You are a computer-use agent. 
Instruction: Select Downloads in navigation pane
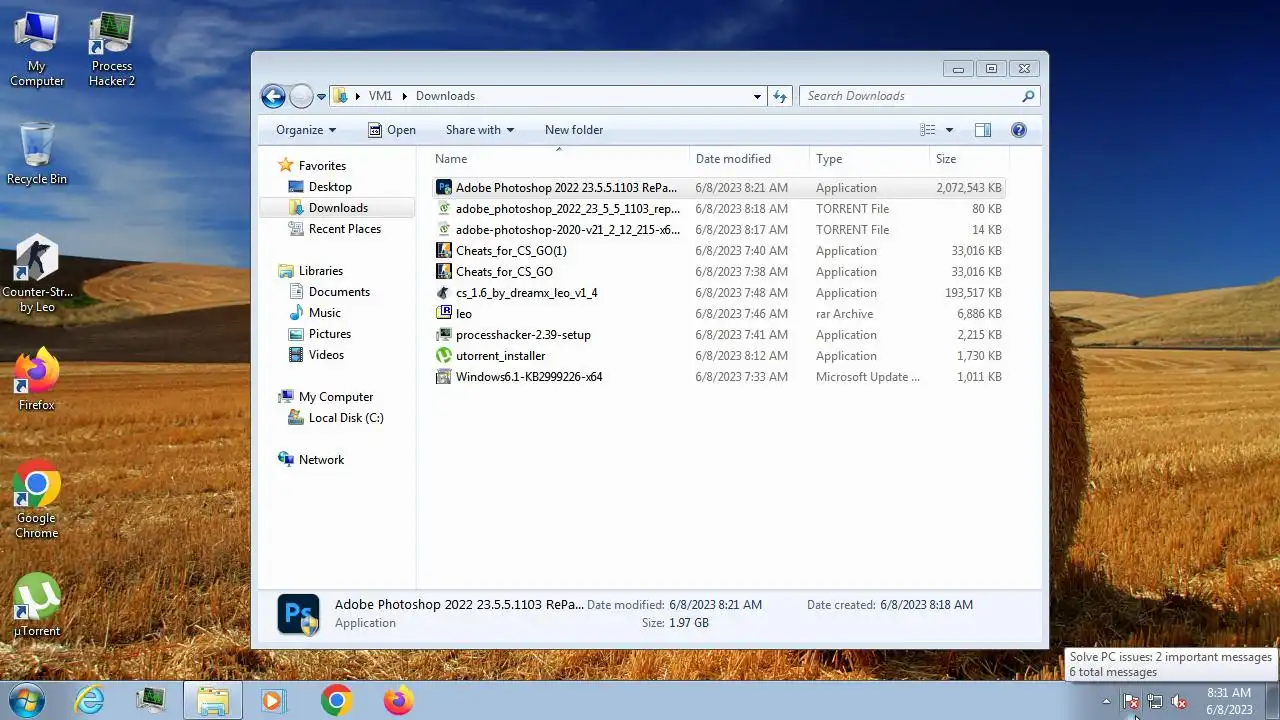[x=338, y=208]
